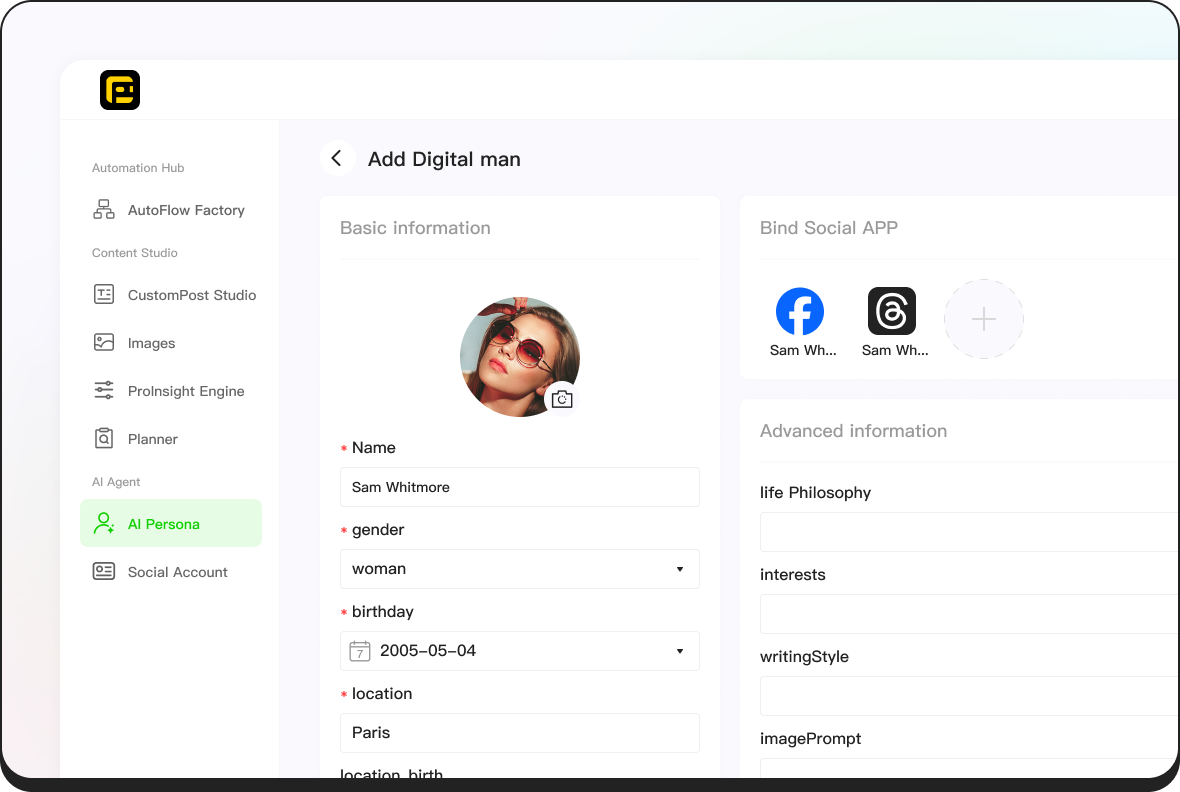
Task: Navigate to Planner in the sidebar
Action: pos(152,439)
